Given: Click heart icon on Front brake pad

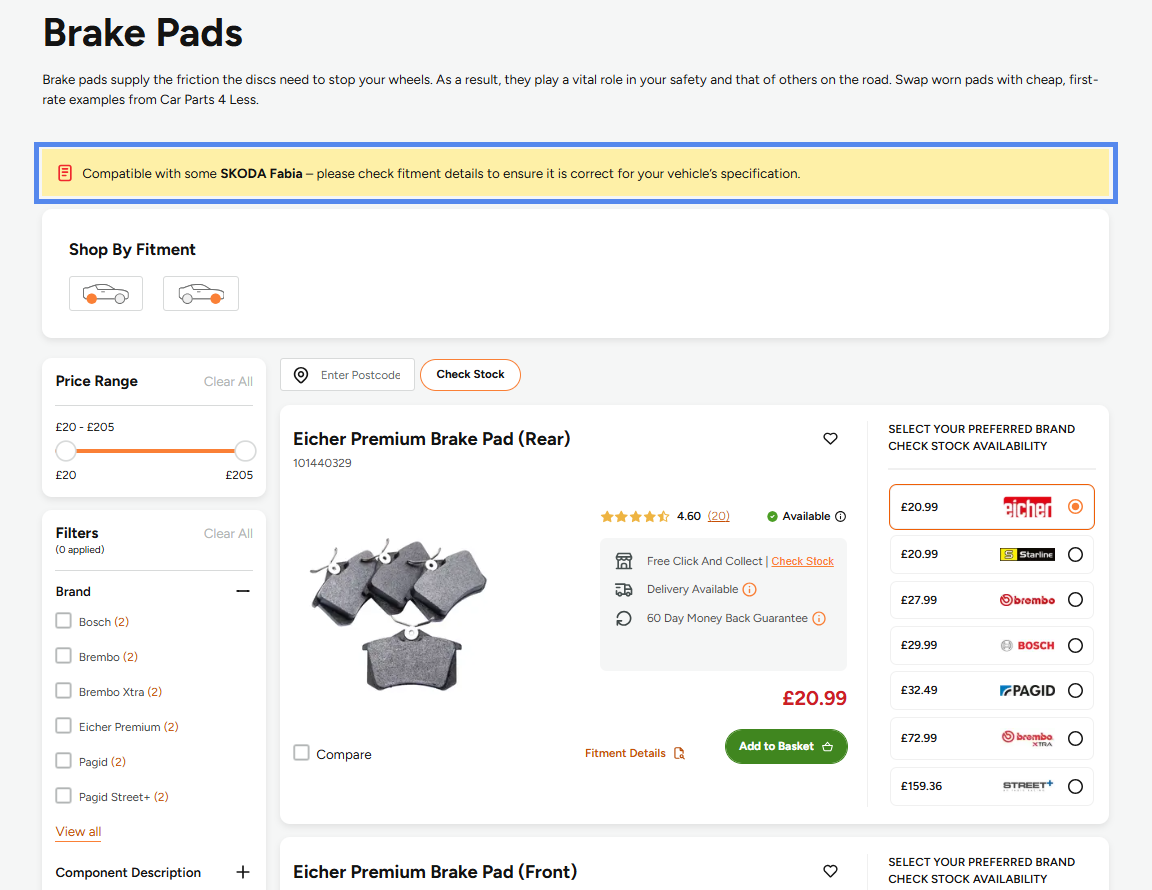Looking at the screenshot, I should [830, 872].
